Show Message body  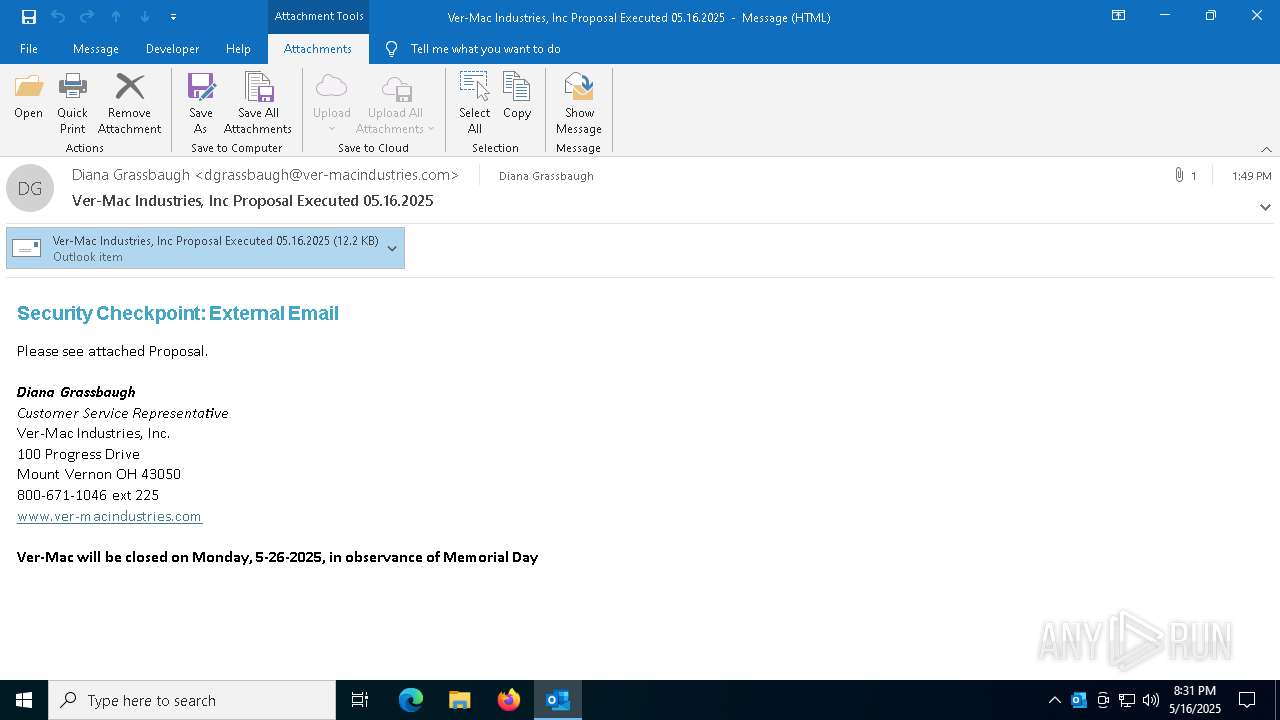pyautogui.click(x=579, y=104)
